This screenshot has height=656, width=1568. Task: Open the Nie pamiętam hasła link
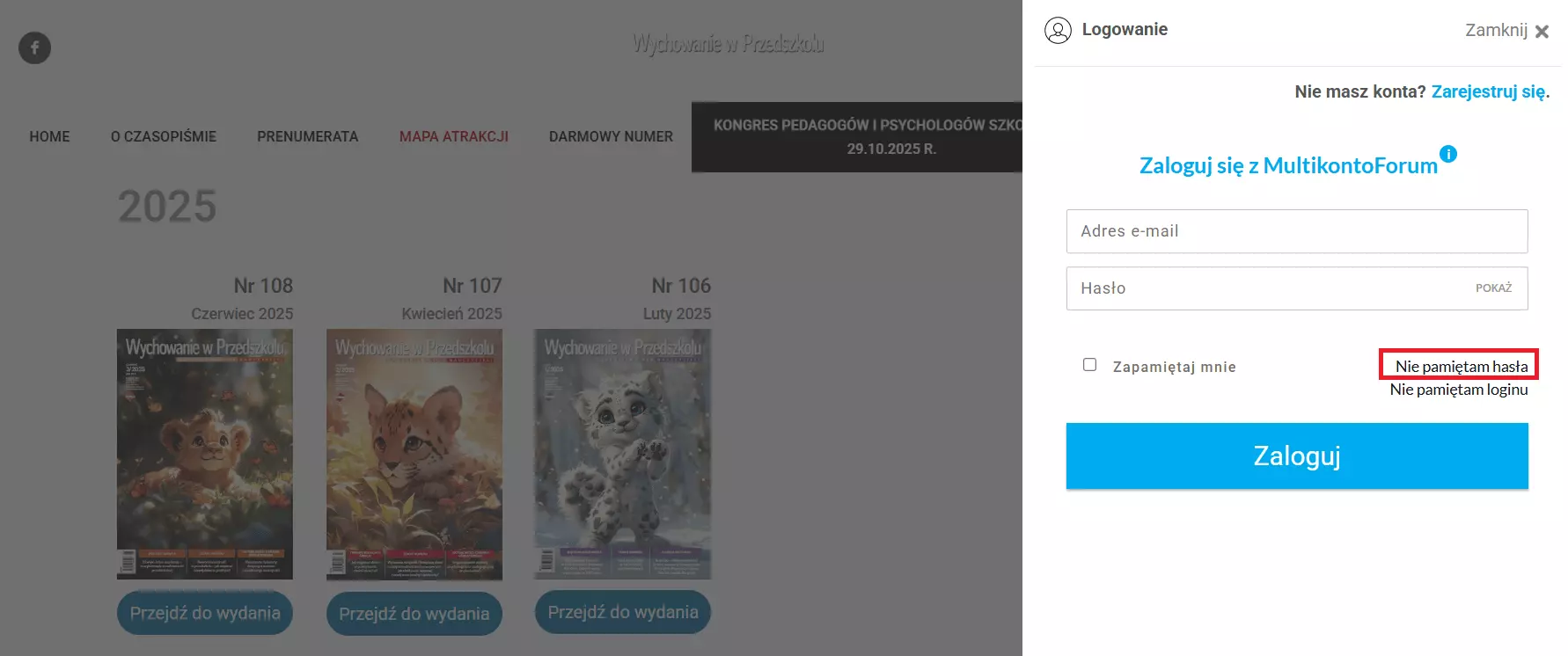click(1462, 366)
